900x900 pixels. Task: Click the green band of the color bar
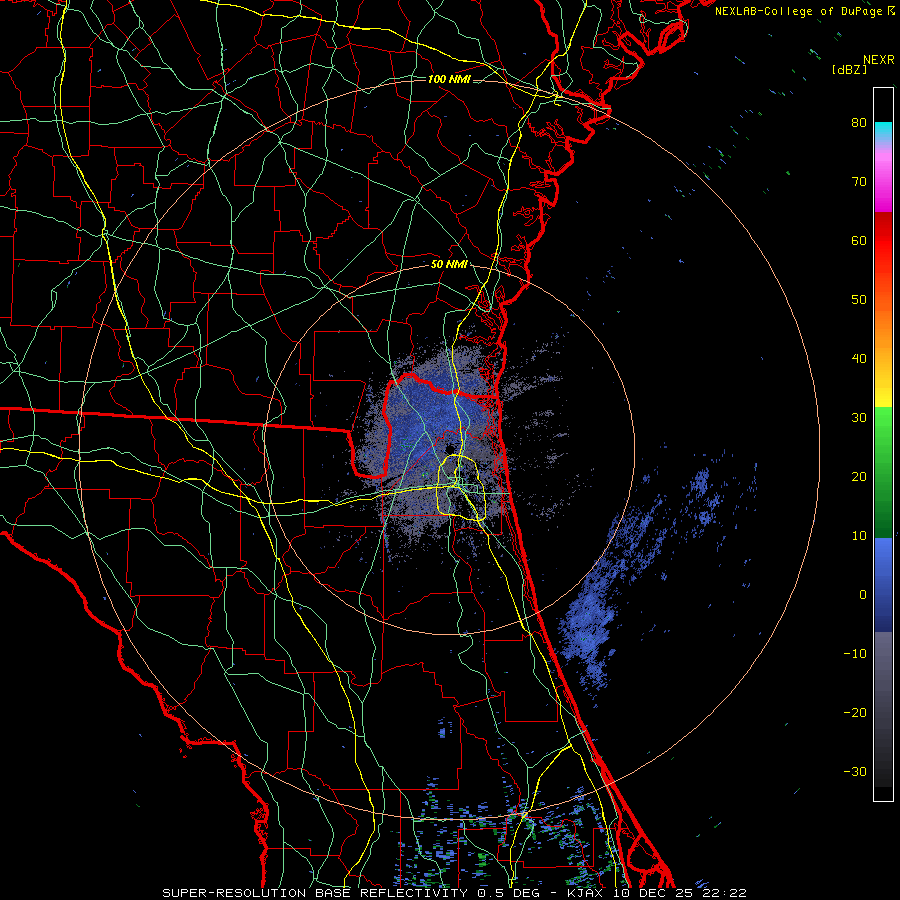point(883,472)
